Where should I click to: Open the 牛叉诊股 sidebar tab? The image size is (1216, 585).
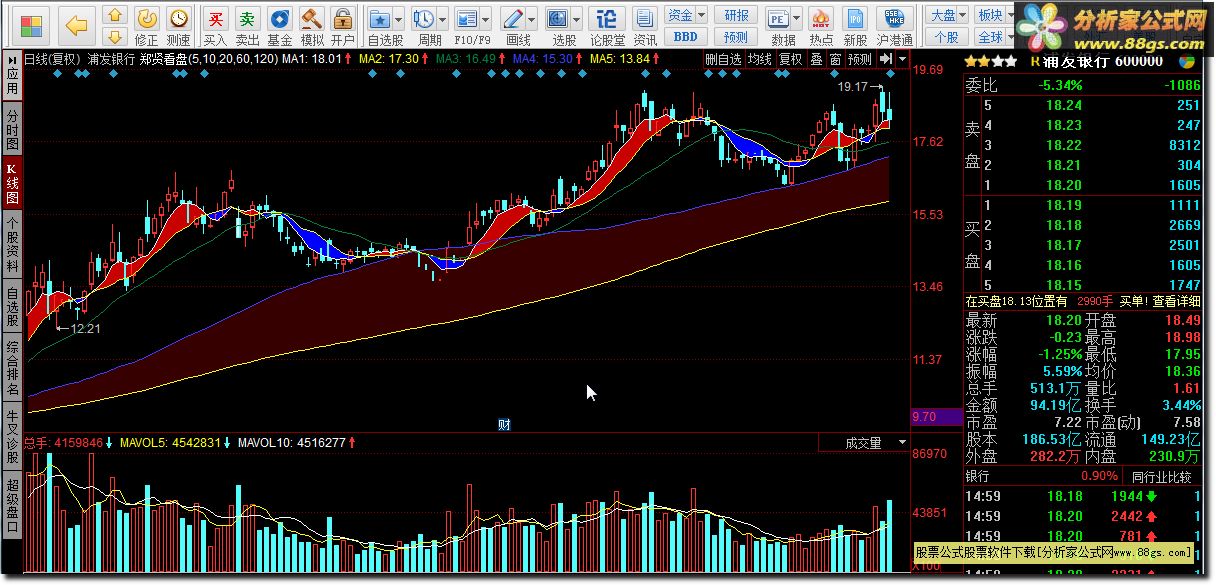coord(12,438)
